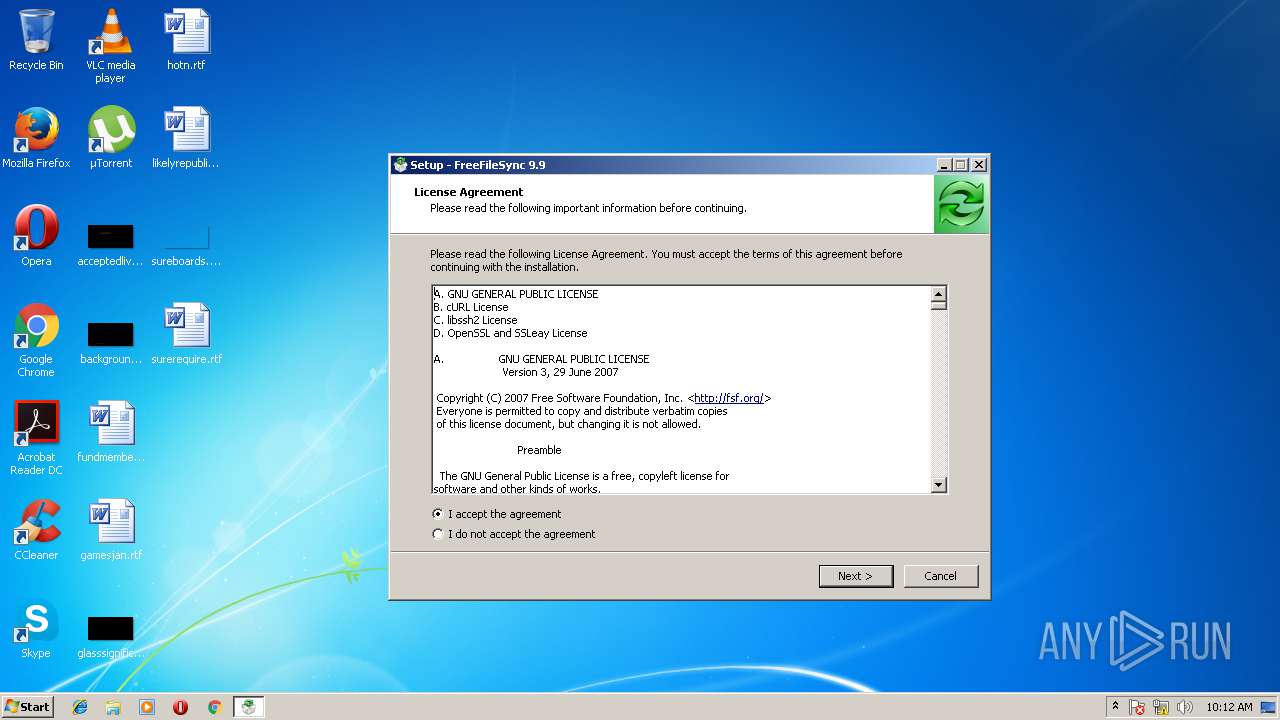Viewport: 1280px width, 720px height.
Task: Open media player taskbar icon
Action: 147,707
